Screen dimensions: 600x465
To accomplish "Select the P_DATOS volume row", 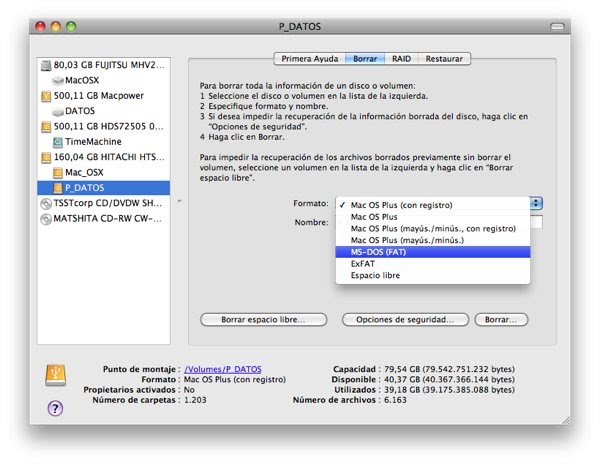I will coord(104,188).
